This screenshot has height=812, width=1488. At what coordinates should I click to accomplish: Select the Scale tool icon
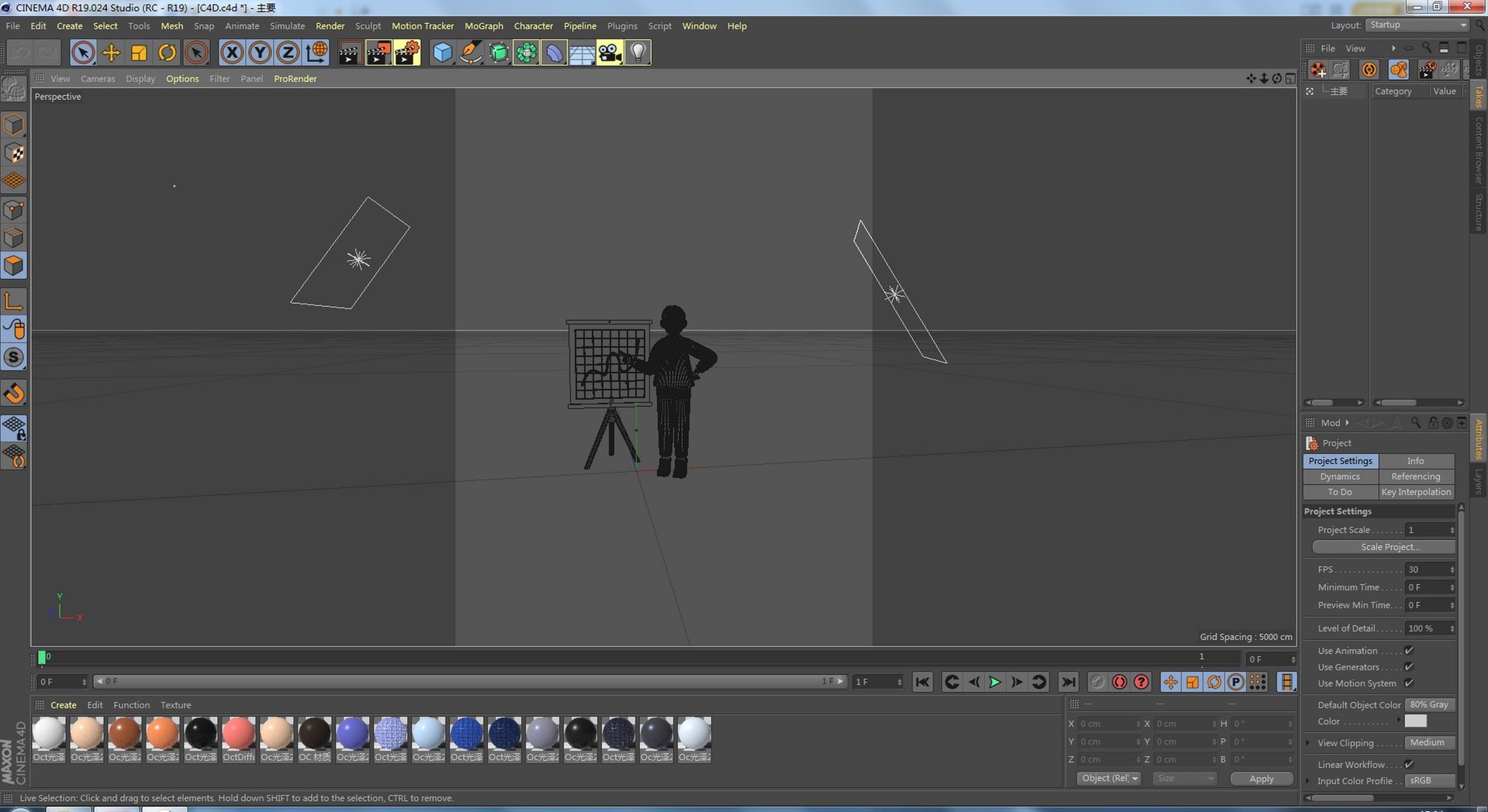point(139,53)
